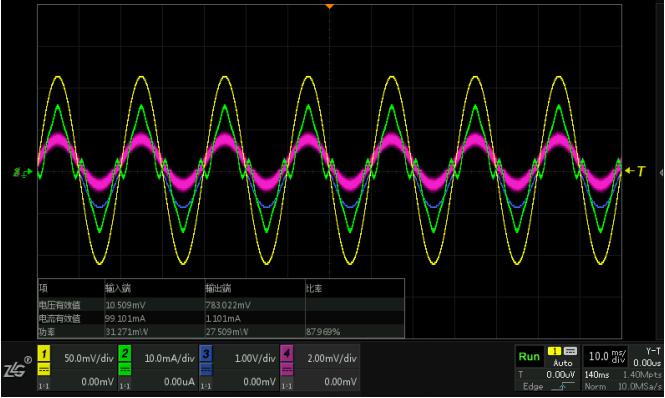The height and width of the screenshot is (398, 665).
Task: Click the yellow trigger level T arrow
Action: tap(635, 171)
